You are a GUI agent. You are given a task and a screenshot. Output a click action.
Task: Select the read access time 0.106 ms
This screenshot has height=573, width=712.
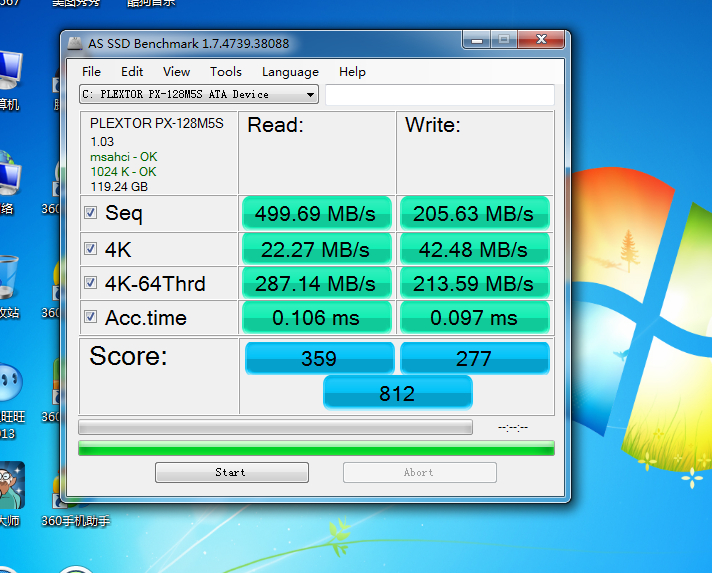(316, 317)
